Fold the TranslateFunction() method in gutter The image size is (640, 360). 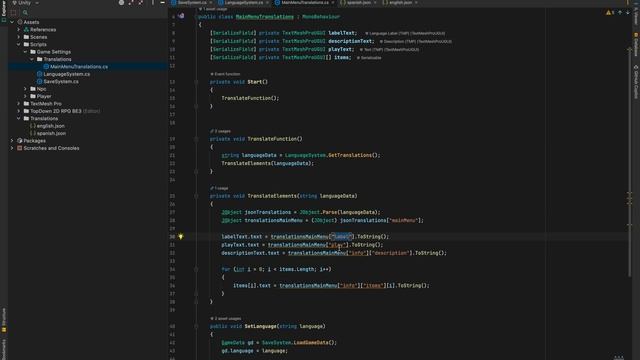tap(196, 139)
